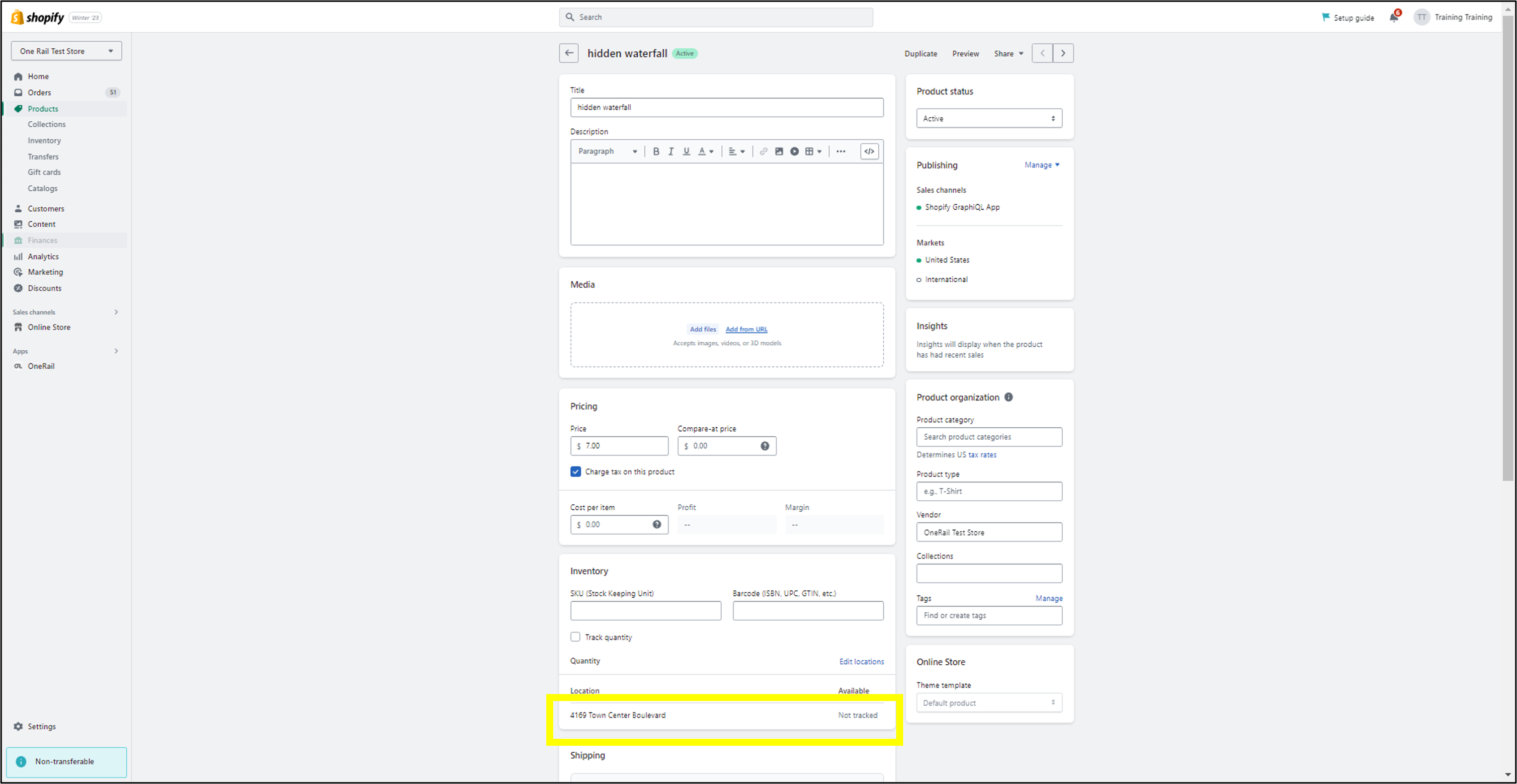This screenshot has height=784, width=1517.
Task: Expand the Paragraph style dropdown
Action: pyautogui.click(x=607, y=151)
